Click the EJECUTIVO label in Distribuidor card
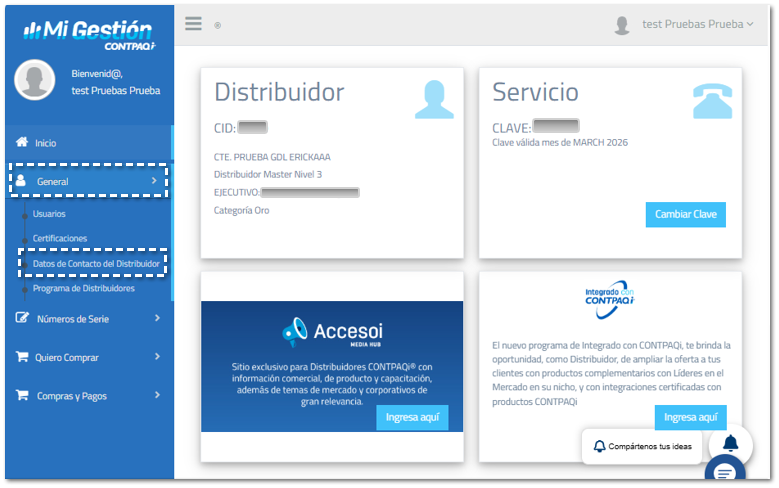 tap(236, 192)
